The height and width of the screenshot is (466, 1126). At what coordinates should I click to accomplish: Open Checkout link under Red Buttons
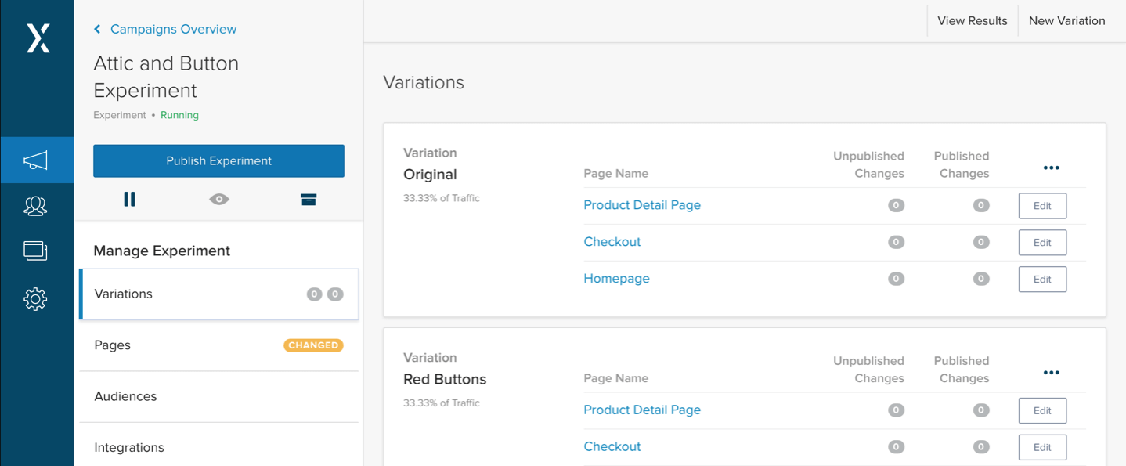[x=612, y=447]
